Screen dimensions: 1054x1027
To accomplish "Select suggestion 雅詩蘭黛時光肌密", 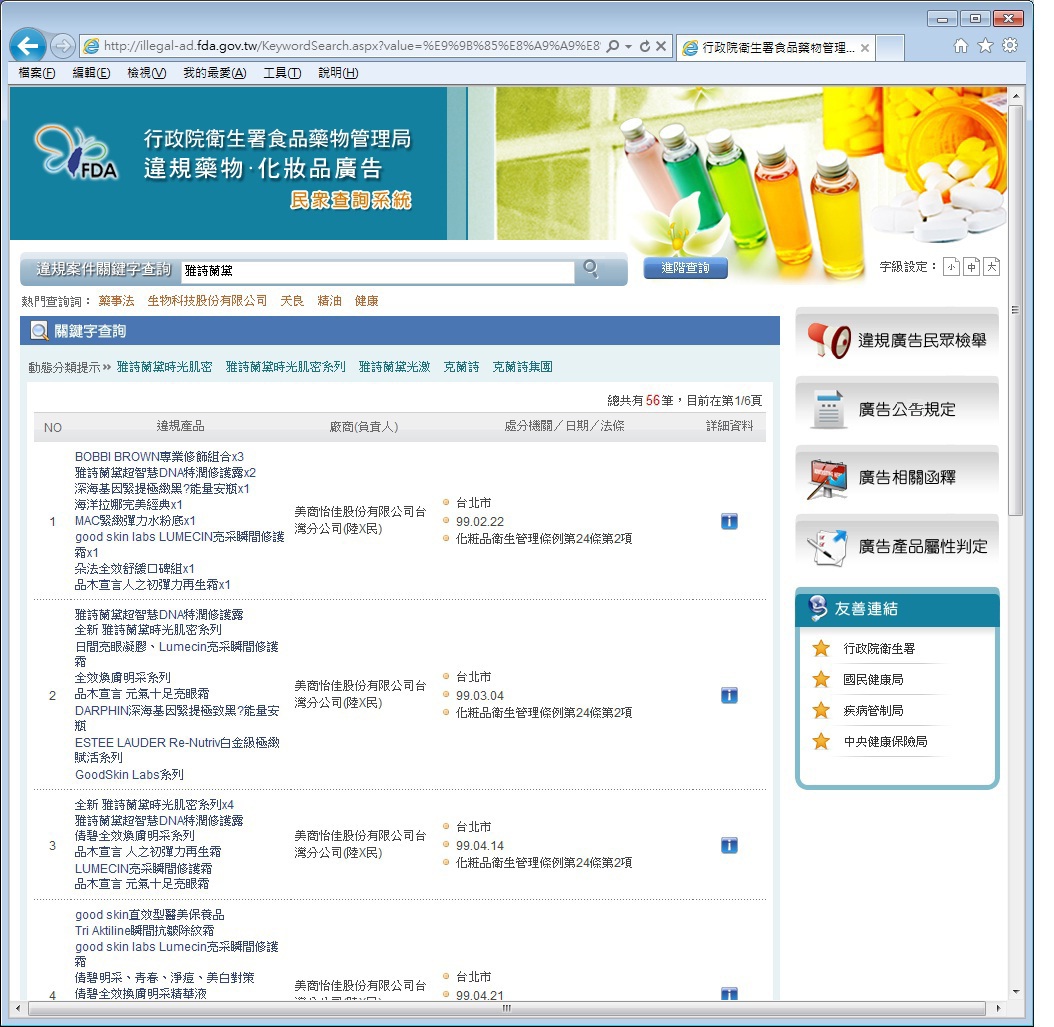I will (165, 366).
